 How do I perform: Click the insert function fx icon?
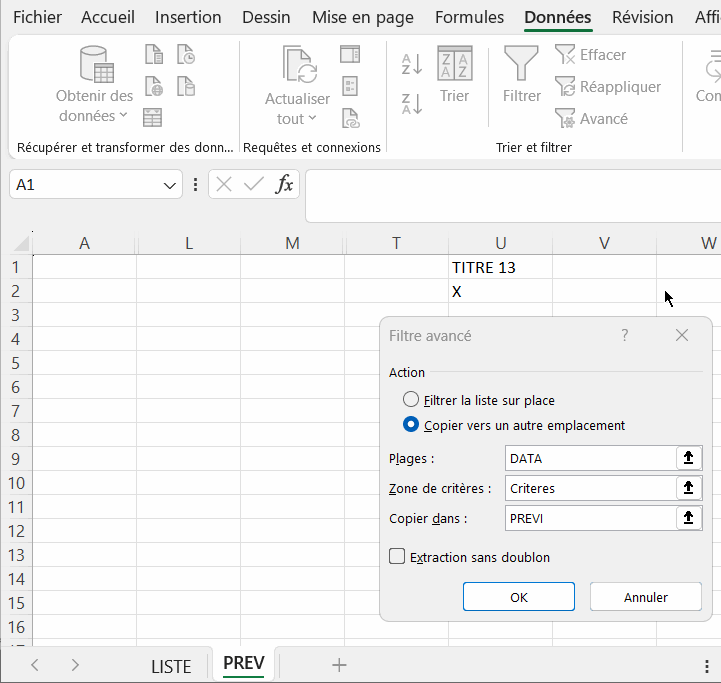(285, 184)
